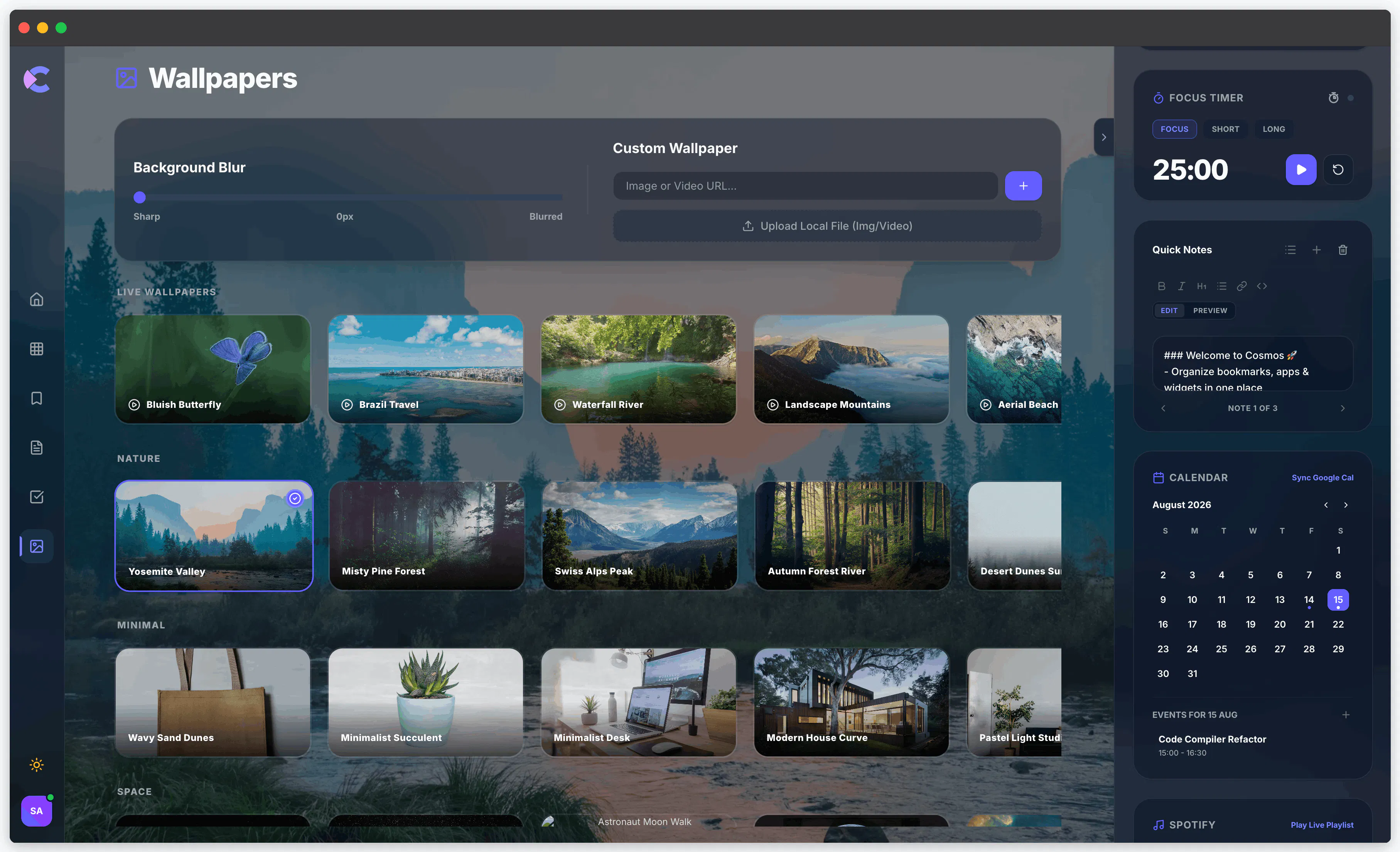
Task: Open the Home page in sidebar
Action: [36, 299]
